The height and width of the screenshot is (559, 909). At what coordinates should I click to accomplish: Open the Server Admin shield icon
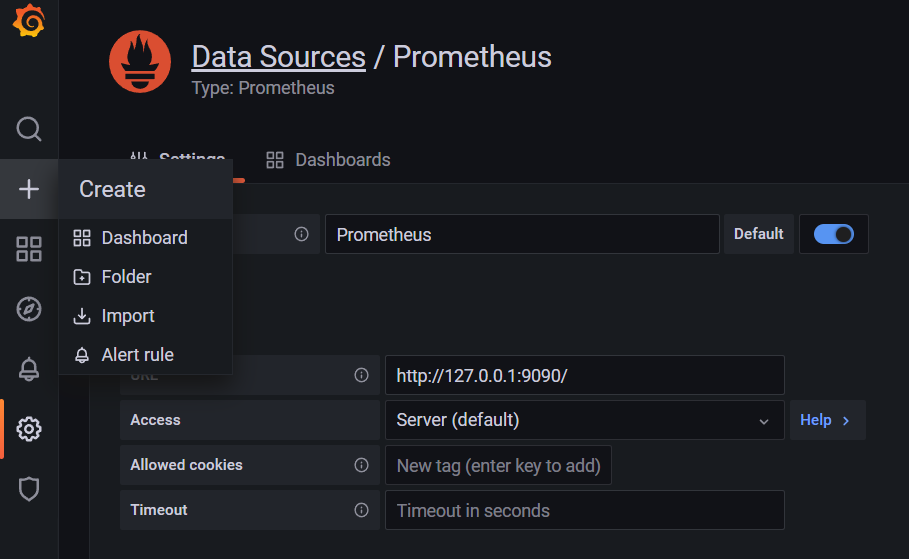(29, 489)
